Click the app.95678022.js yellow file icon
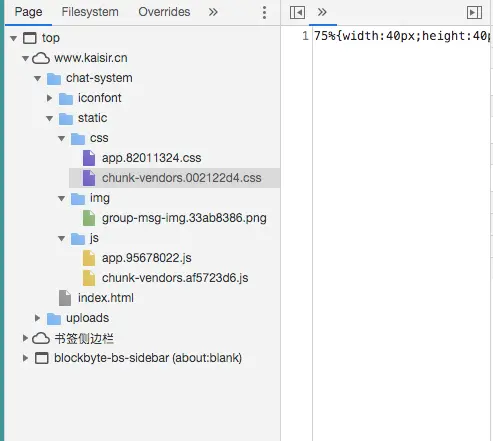This screenshot has width=493, height=441. (x=89, y=258)
